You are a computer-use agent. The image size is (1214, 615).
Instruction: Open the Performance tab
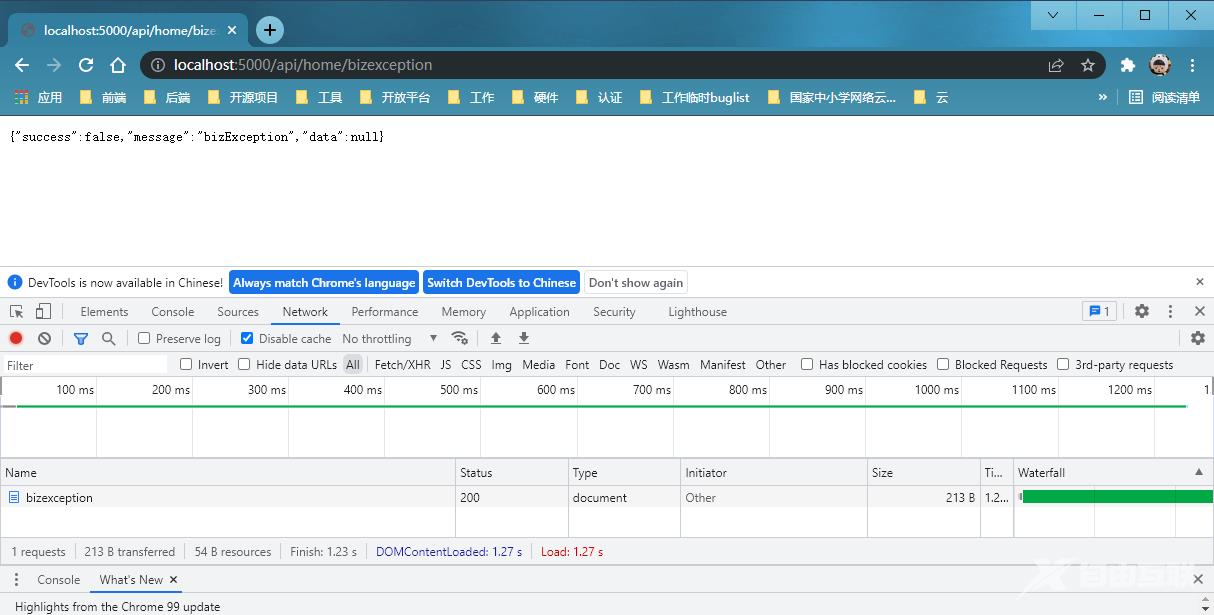pos(385,312)
